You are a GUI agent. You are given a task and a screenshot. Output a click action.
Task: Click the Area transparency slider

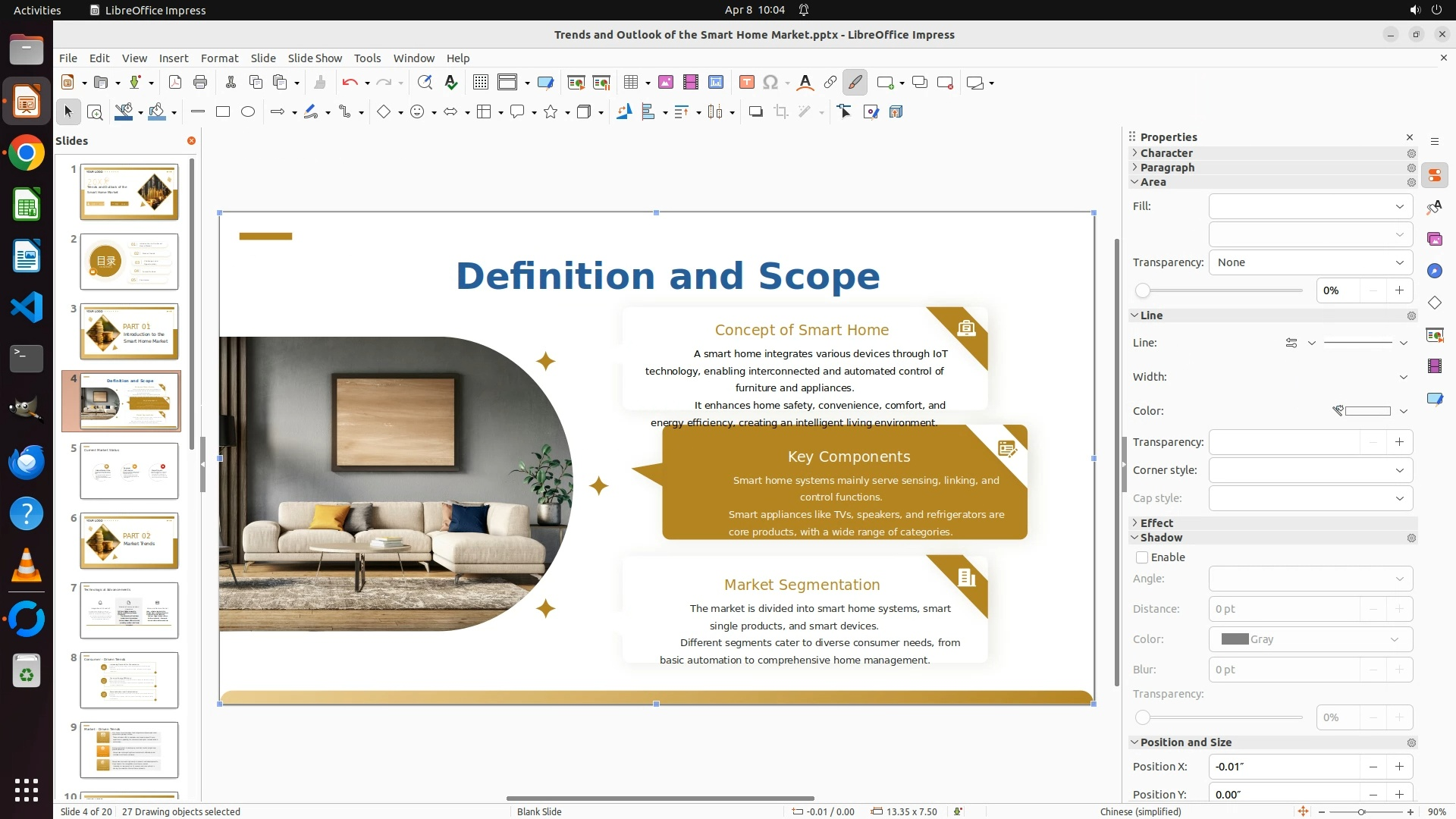coord(1220,290)
